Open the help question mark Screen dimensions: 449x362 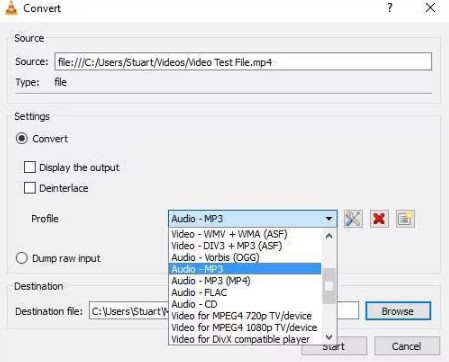pos(390,8)
